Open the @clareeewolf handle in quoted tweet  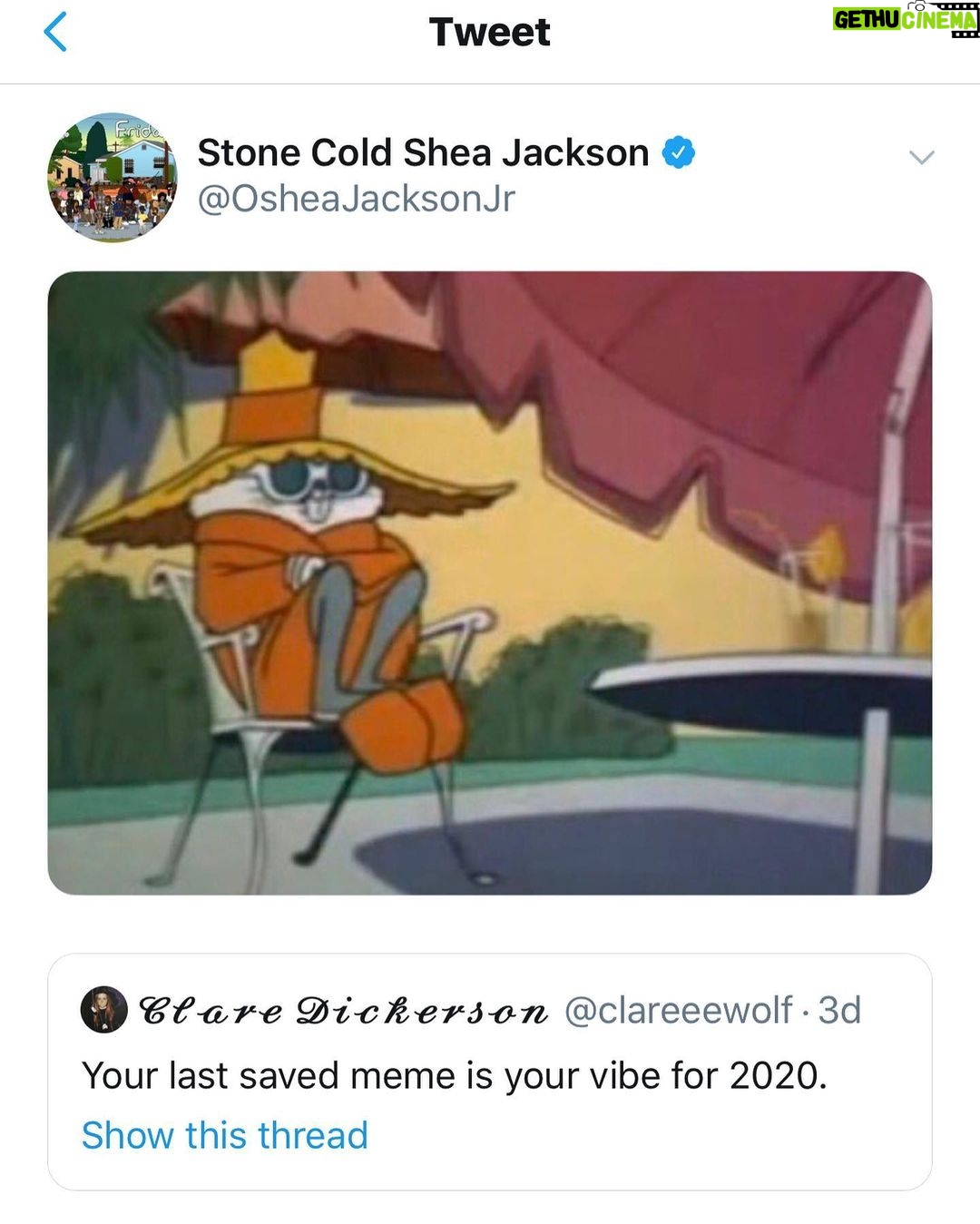pos(679,1010)
